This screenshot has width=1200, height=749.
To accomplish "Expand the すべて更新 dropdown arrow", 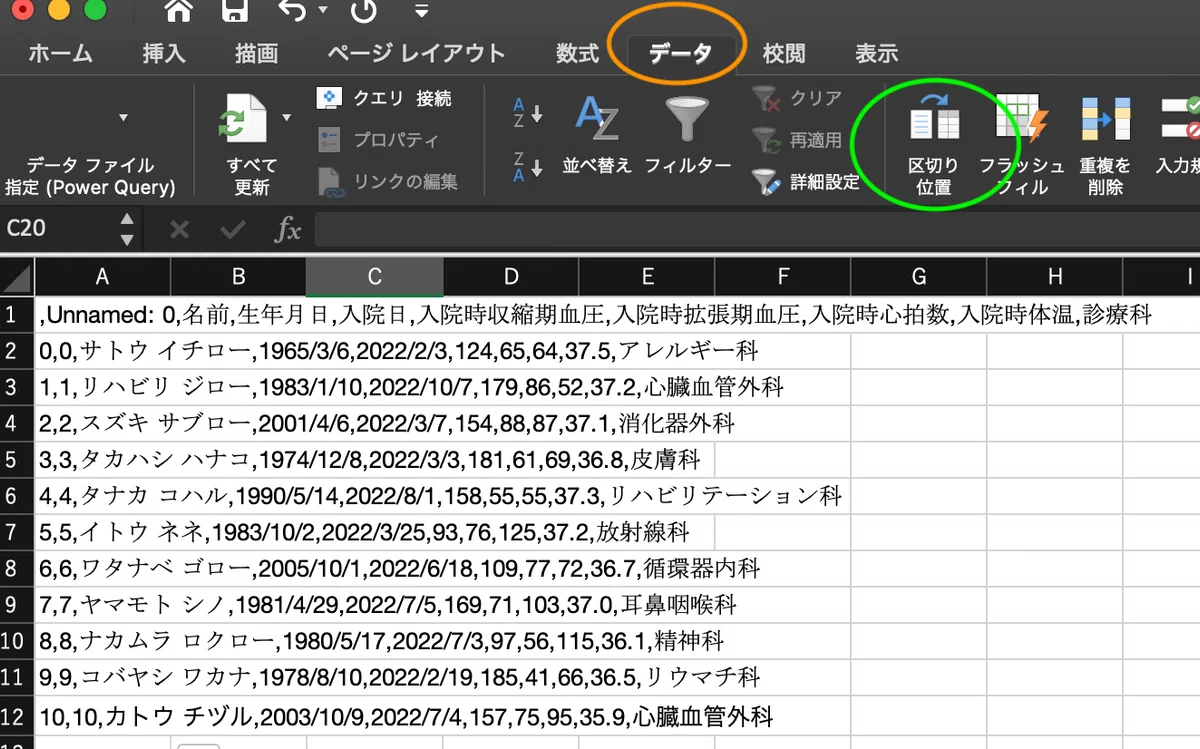I will (287, 118).
